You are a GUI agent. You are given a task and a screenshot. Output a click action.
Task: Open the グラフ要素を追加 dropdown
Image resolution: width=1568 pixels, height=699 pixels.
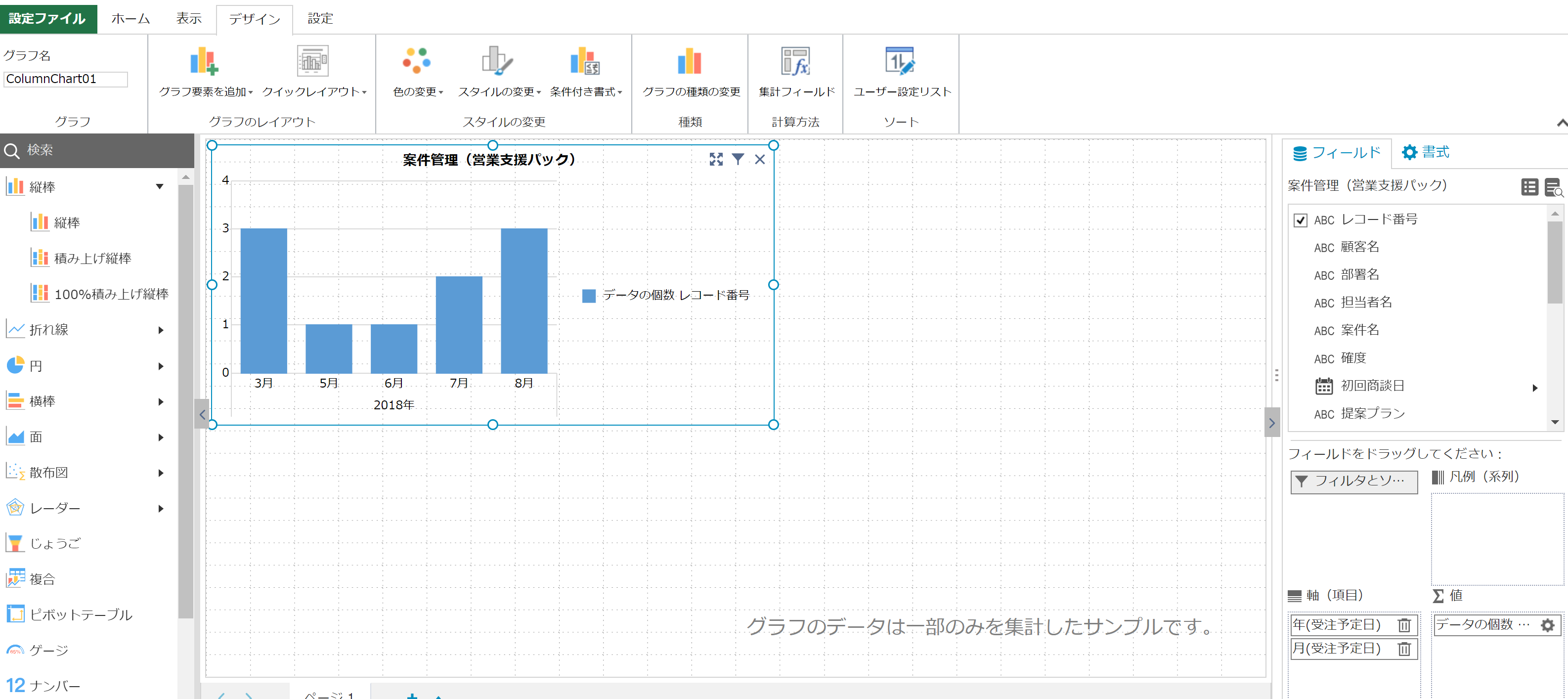pyautogui.click(x=206, y=92)
